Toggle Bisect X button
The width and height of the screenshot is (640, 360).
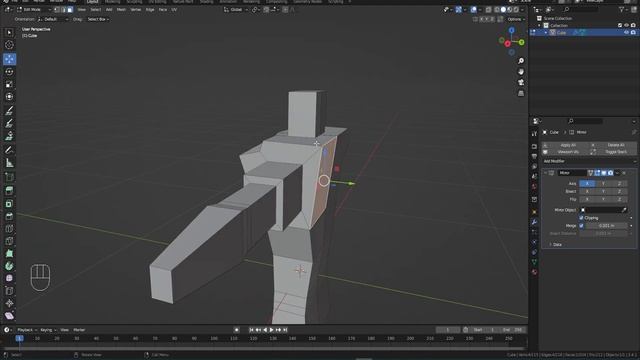(587, 191)
